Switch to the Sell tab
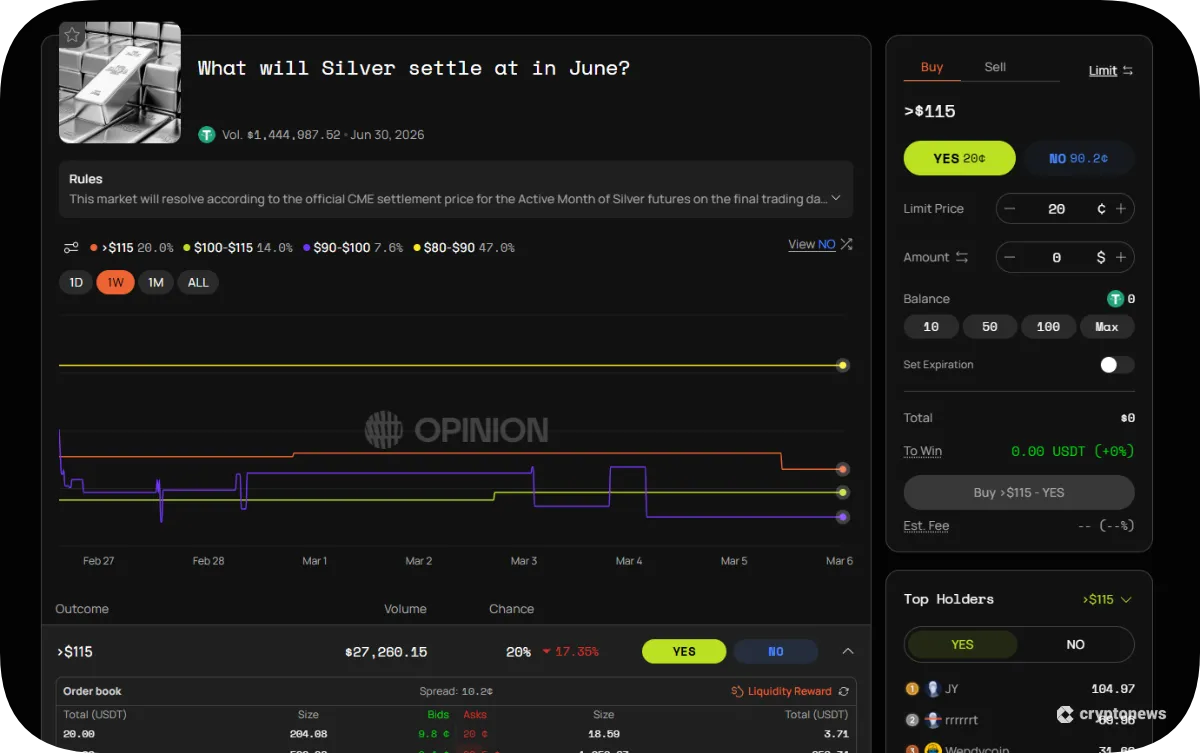Screen dimensions: 1200x753 pyautogui.click(x=995, y=67)
